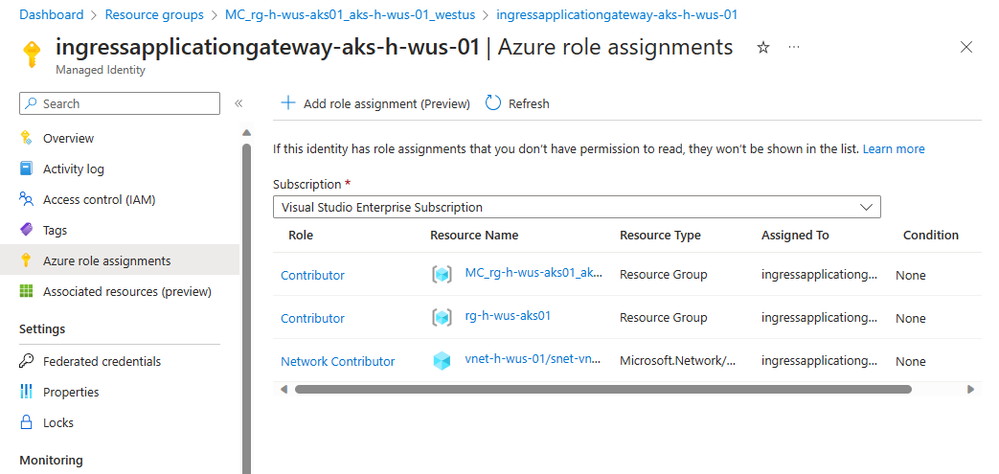This screenshot has height=474, width=999.
Task: Click Microsoft.Network/... resource type cell
Action: click(678, 361)
